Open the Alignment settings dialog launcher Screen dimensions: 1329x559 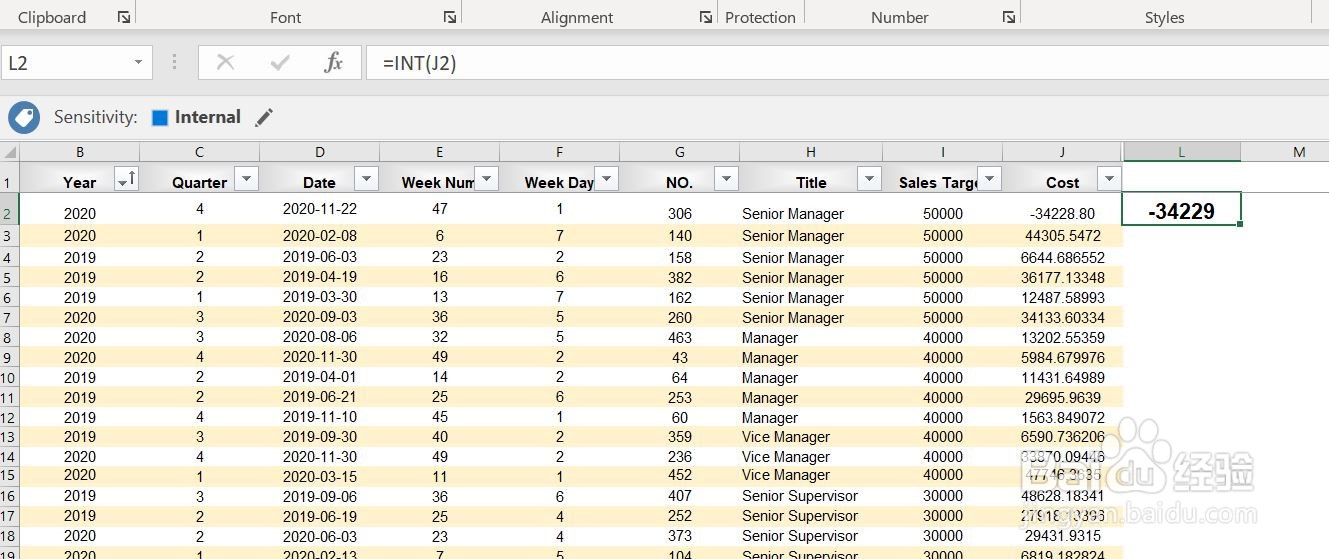pyautogui.click(x=706, y=17)
